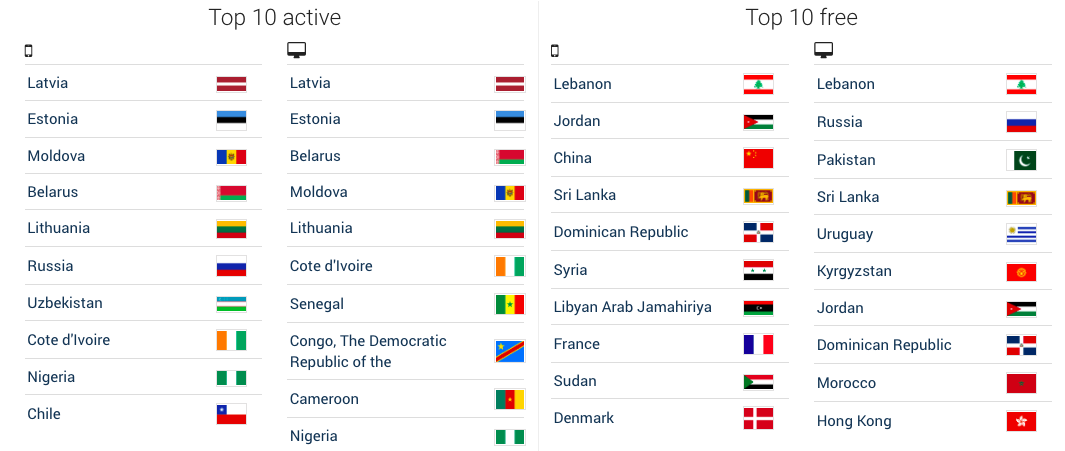This screenshot has height=451, width=1065.
Task: Select China in the mobile free list
Action: [x=573, y=158]
